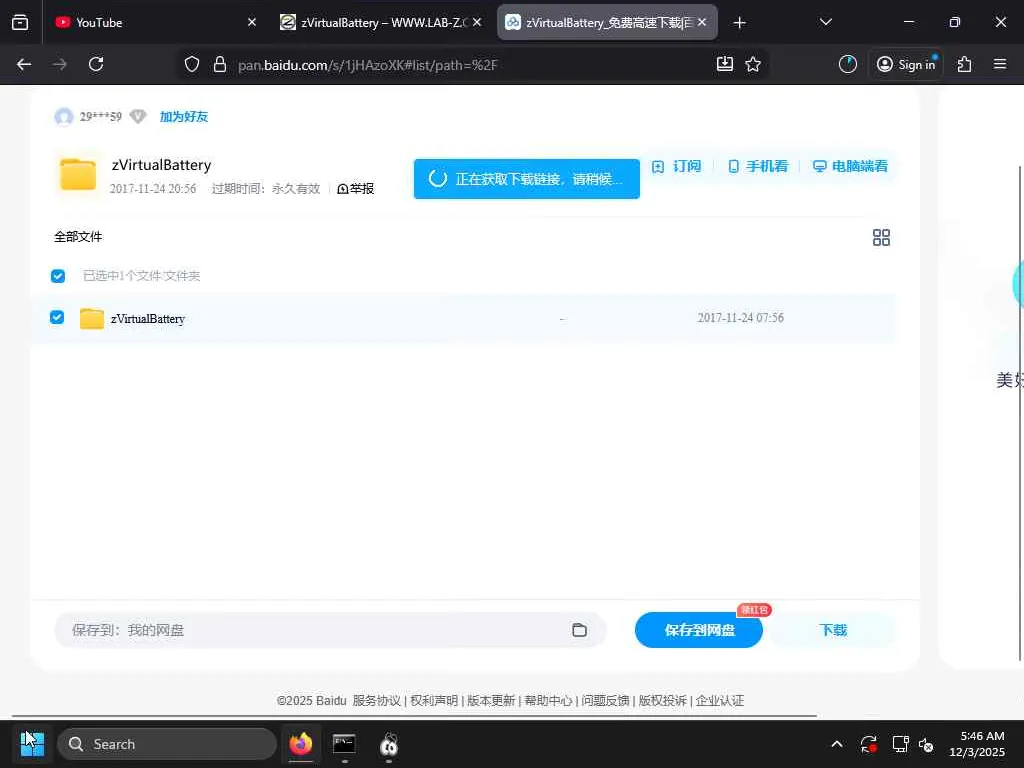Click the 全部文件 all files breadcrumb
The width and height of the screenshot is (1024, 768).
(78, 236)
